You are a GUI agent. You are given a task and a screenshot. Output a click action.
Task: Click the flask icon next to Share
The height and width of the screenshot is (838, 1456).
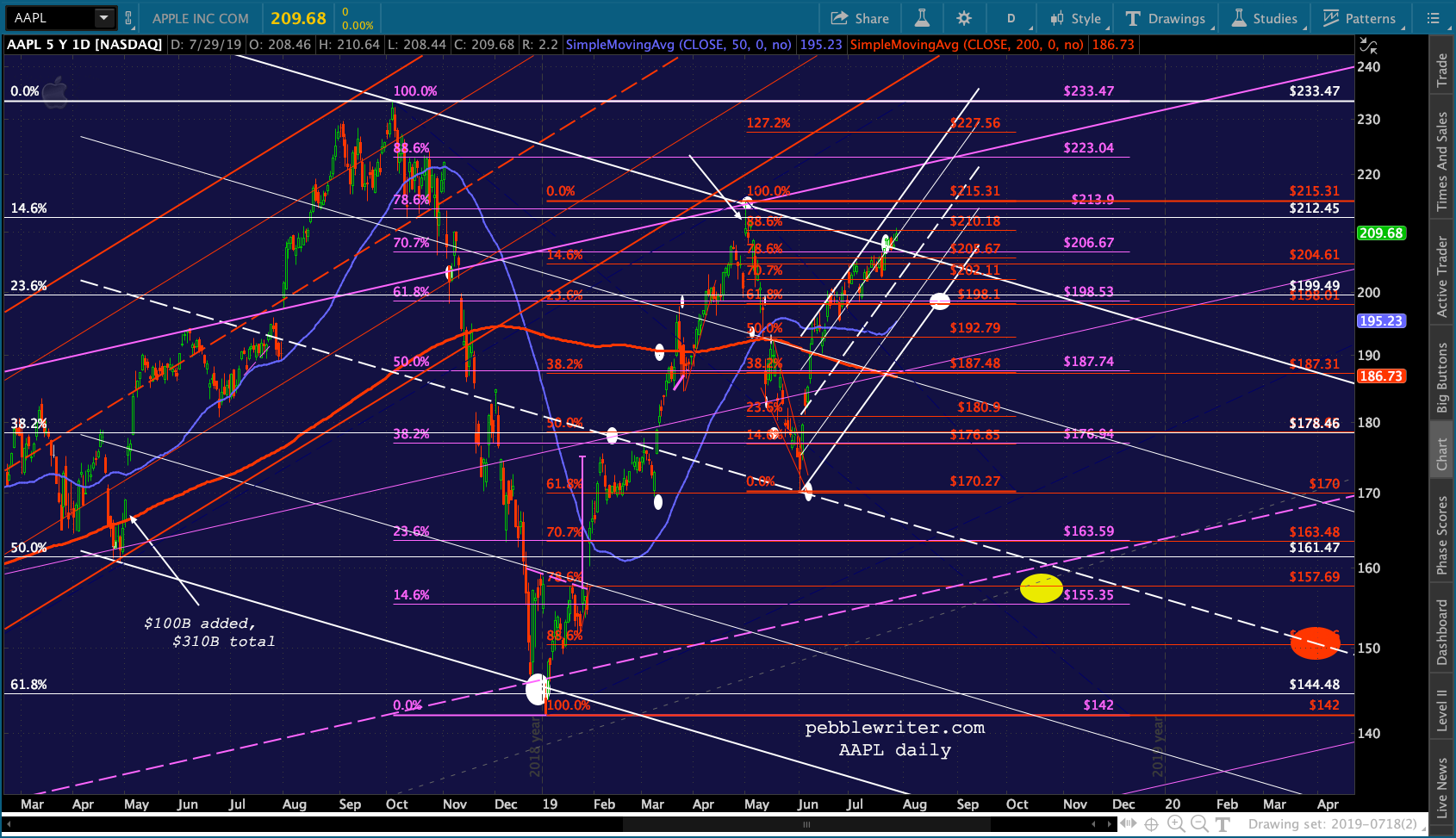point(922,18)
